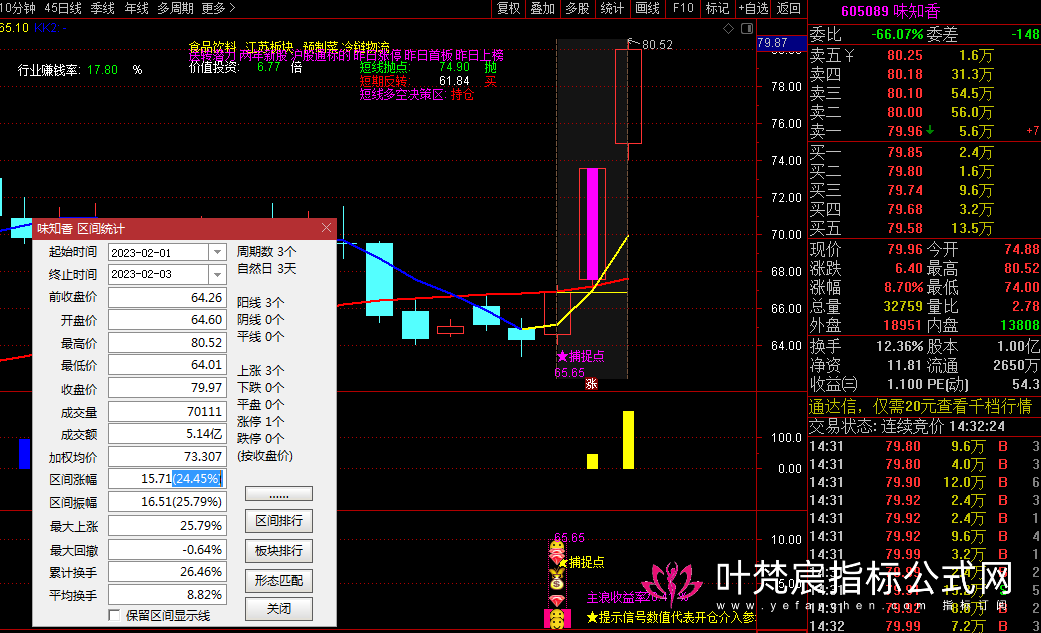The width and height of the screenshot is (1041, 633).
Task: Close the 味知香 区间统计 dialog
Action: 326,228
